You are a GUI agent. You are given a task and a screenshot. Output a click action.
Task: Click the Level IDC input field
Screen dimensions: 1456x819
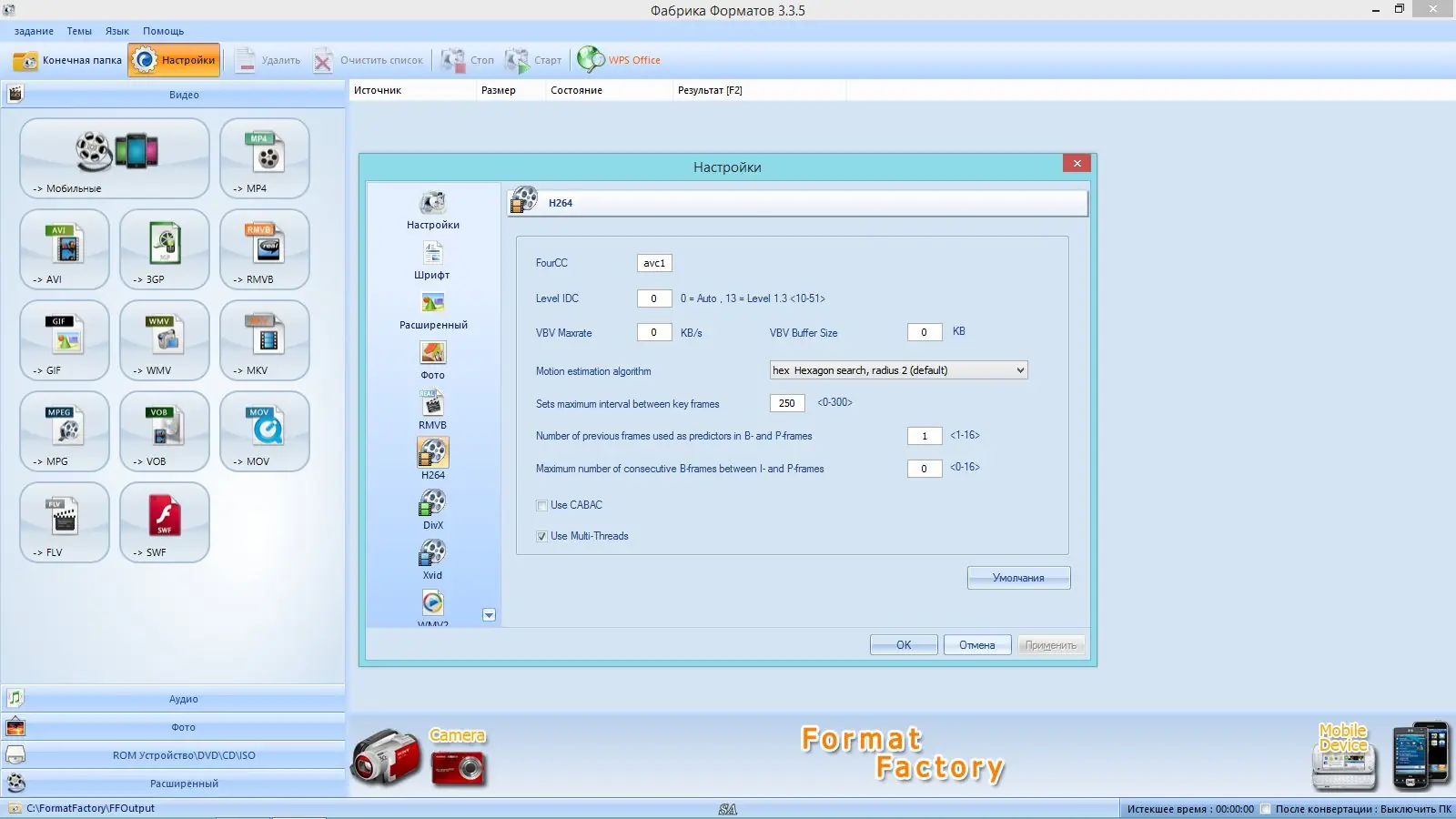(x=654, y=298)
